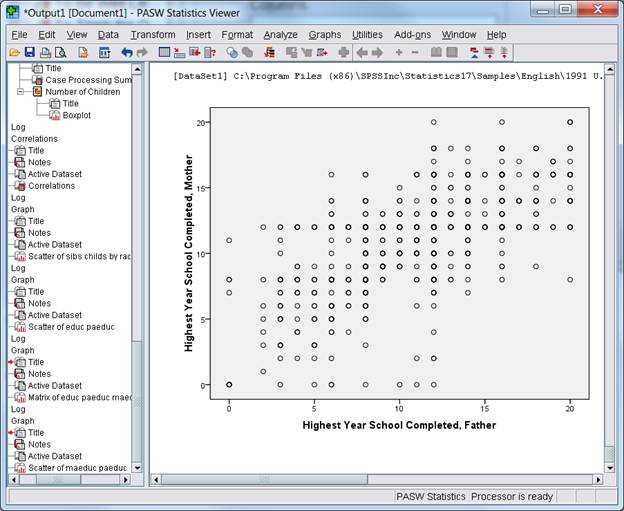Viewport: 624px width, 511px height.
Task: Click content pane scroll-up arrow
Action: [610, 70]
